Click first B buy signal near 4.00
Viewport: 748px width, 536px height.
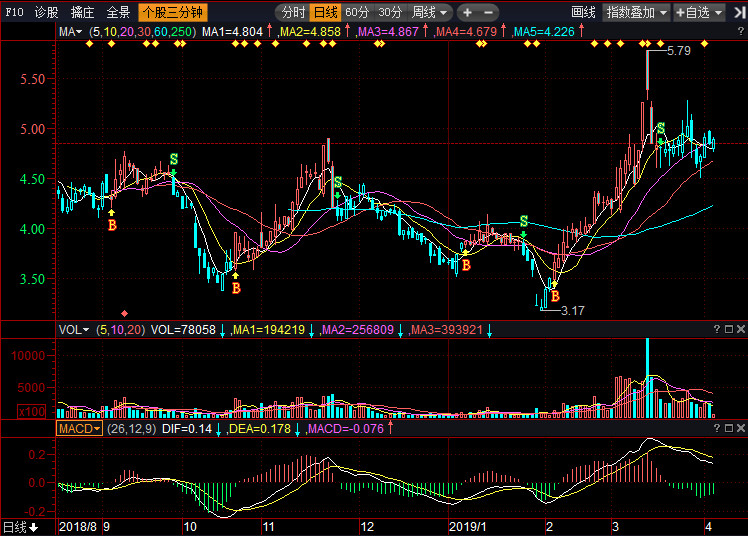click(112, 225)
